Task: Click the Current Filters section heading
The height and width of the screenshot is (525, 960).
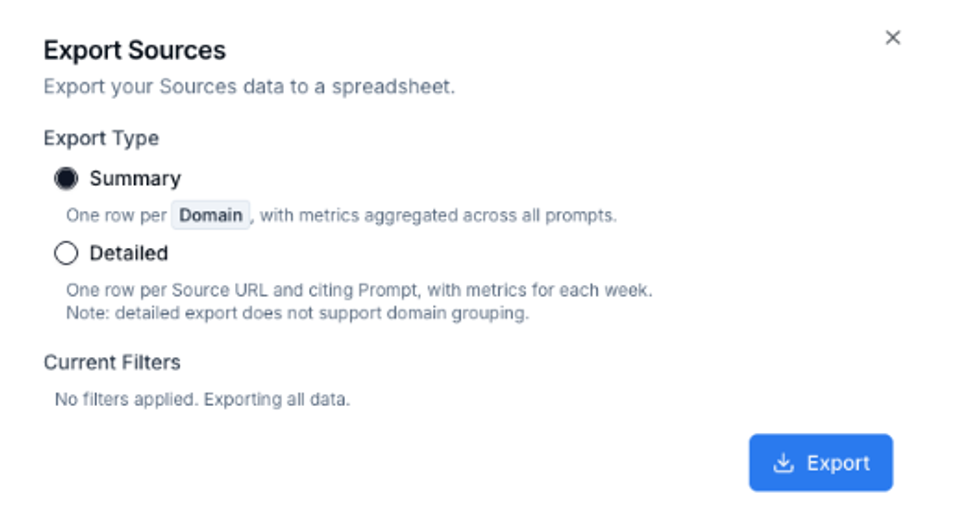Action: (x=112, y=362)
